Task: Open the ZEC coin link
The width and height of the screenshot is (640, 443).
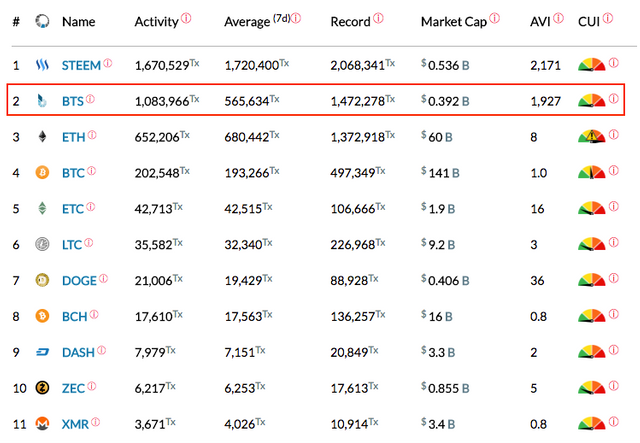Action: point(73,388)
